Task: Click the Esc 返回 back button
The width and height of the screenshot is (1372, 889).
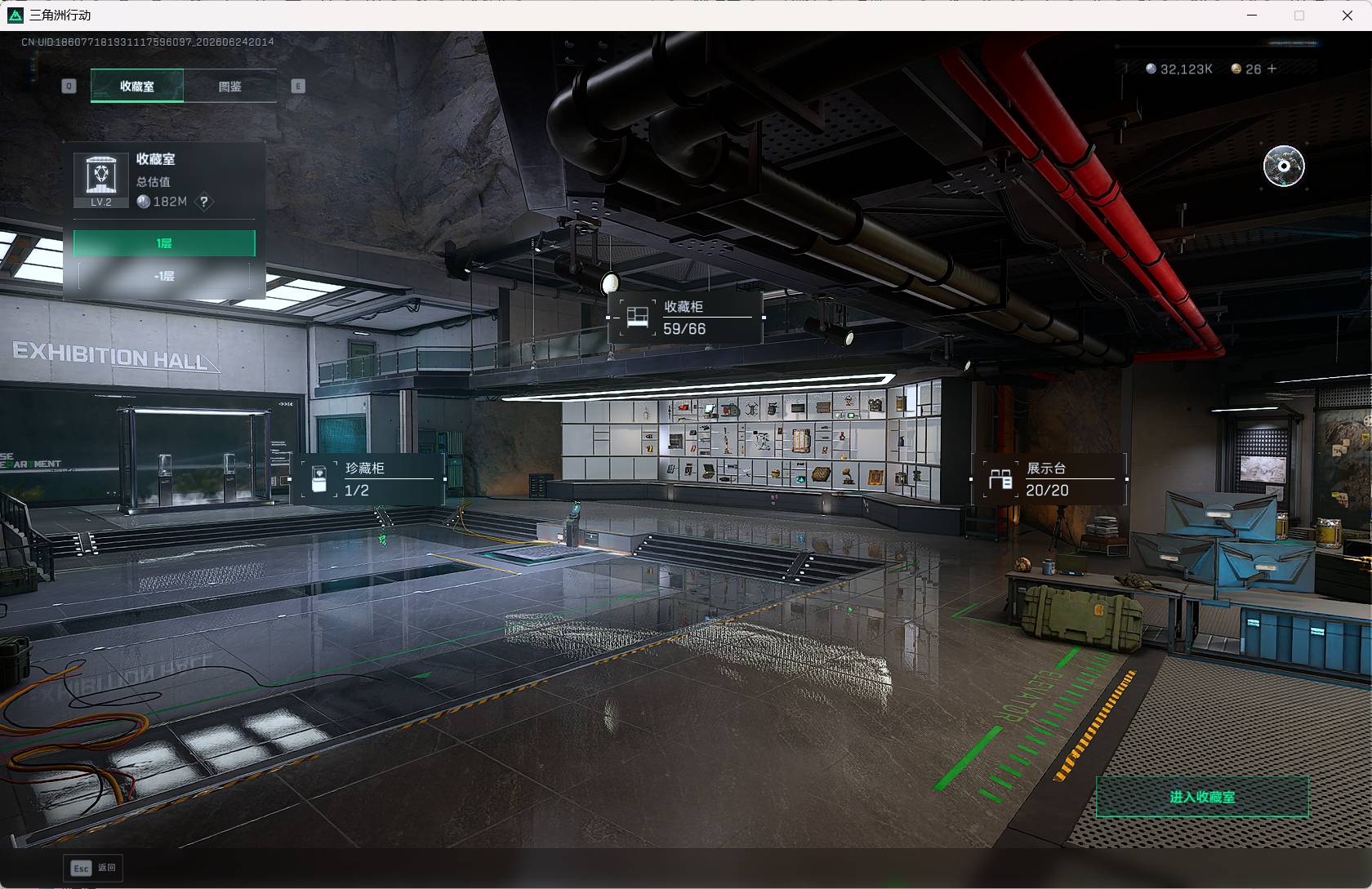Action: [x=93, y=868]
